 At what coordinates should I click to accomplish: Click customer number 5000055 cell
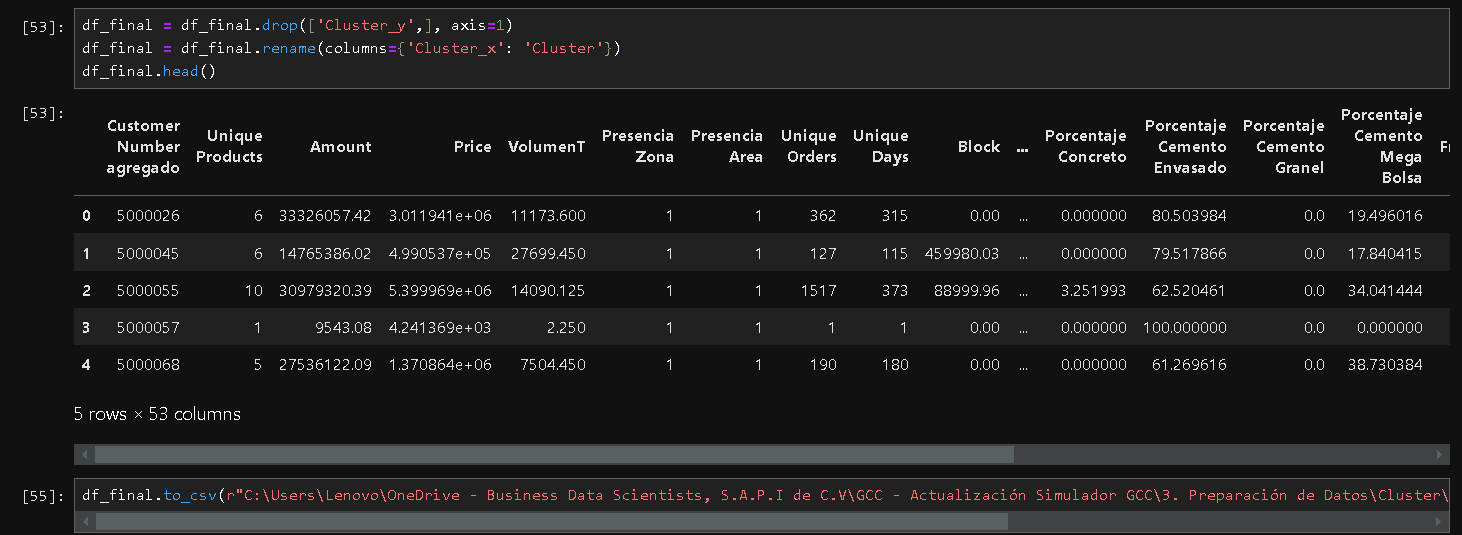tap(147, 291)
